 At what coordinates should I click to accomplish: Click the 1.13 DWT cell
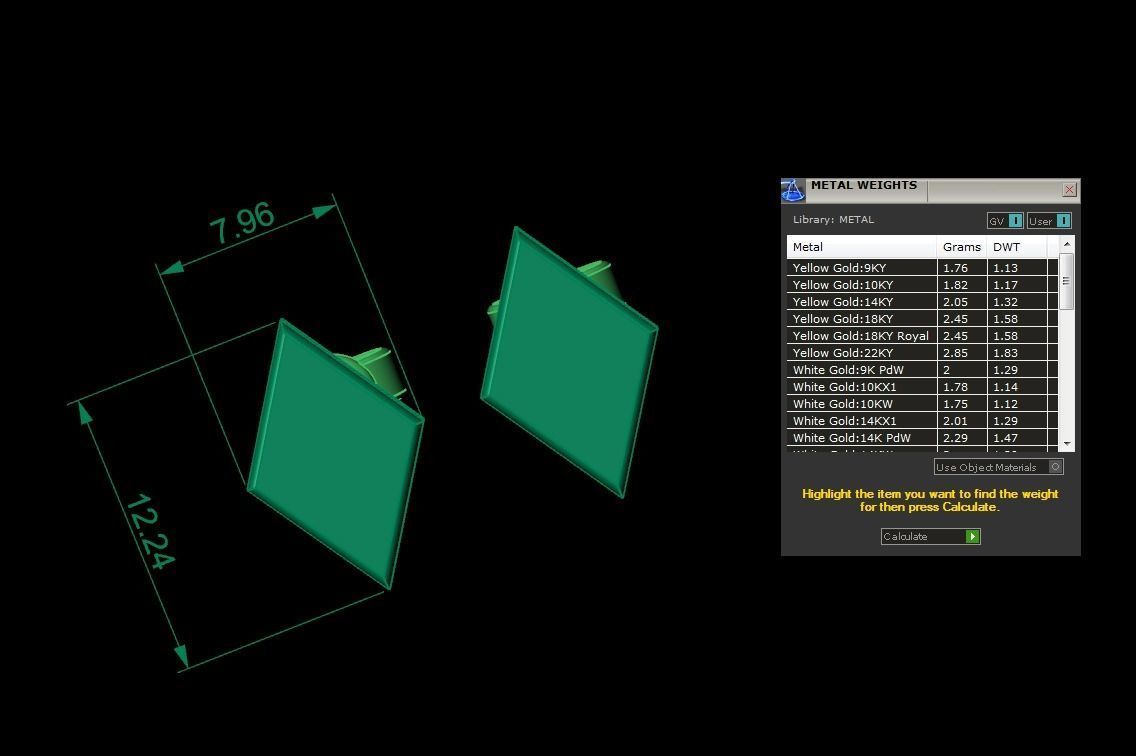click(x=1016, y=267)
